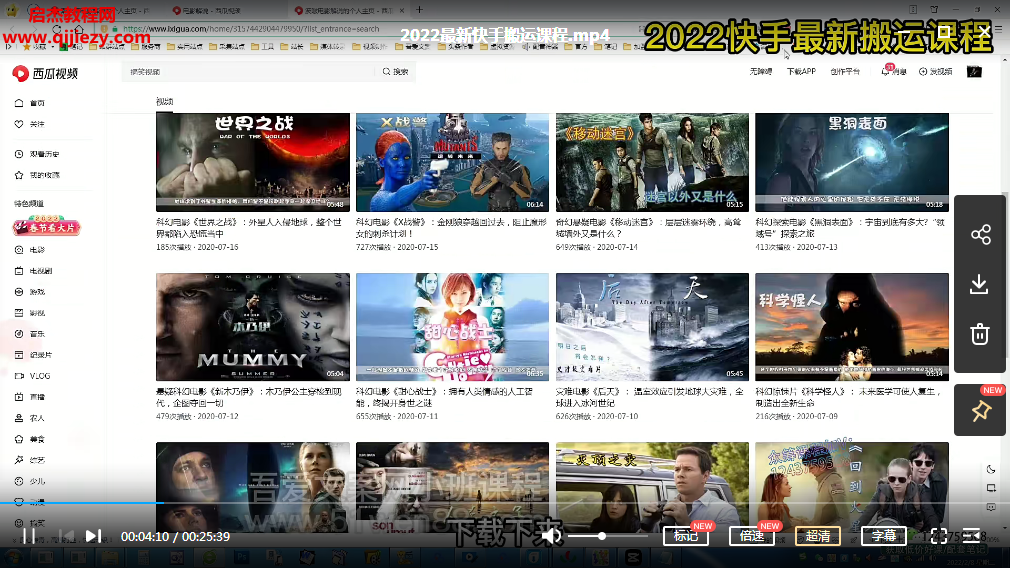Select the 美食 food channel

pyautogui.click(x=30, y=439)
